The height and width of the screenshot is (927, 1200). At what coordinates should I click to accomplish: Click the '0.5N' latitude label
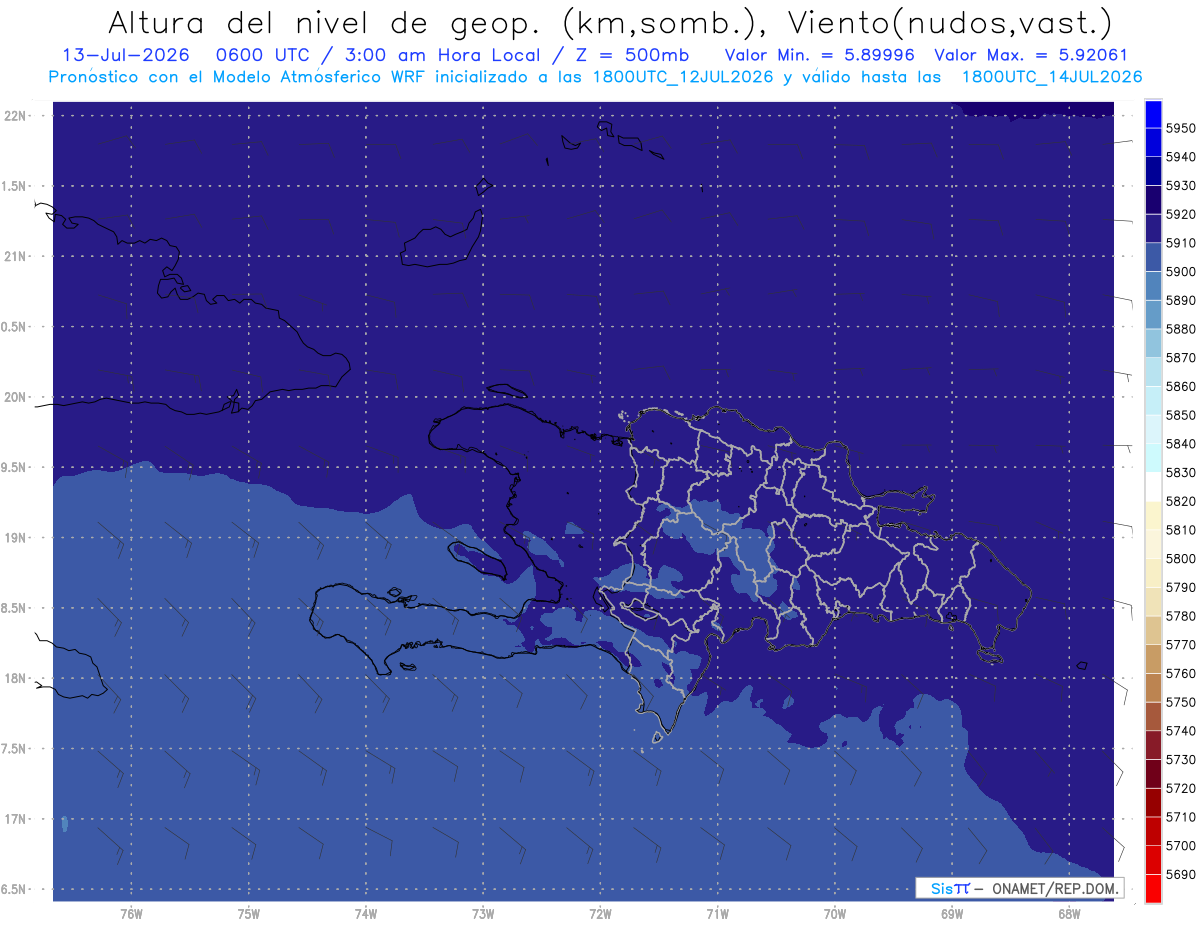[x=15, y=327]
